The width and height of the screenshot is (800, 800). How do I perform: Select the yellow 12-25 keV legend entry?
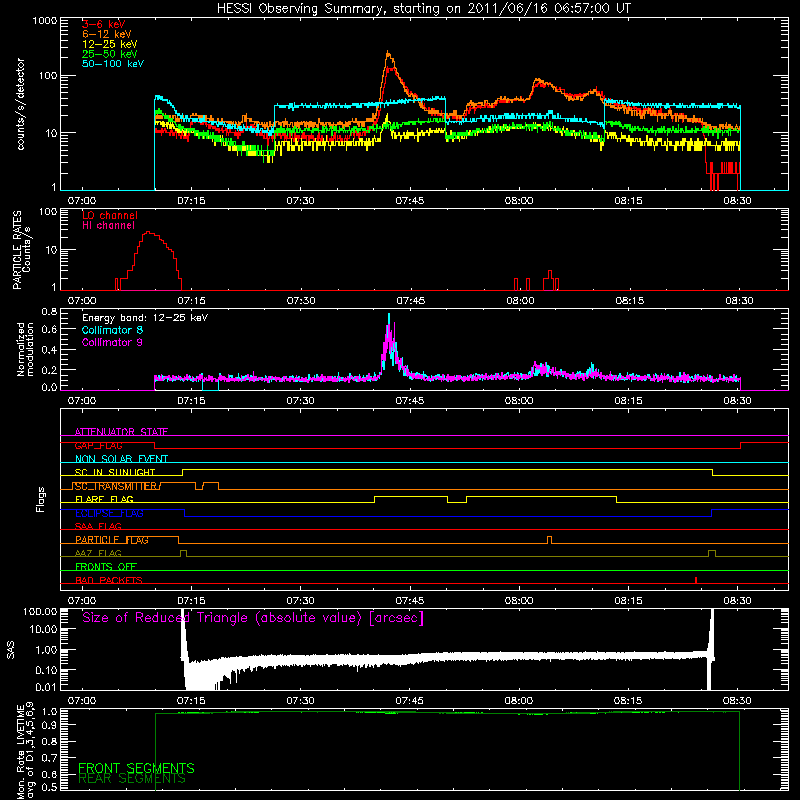tap(110, 44)
